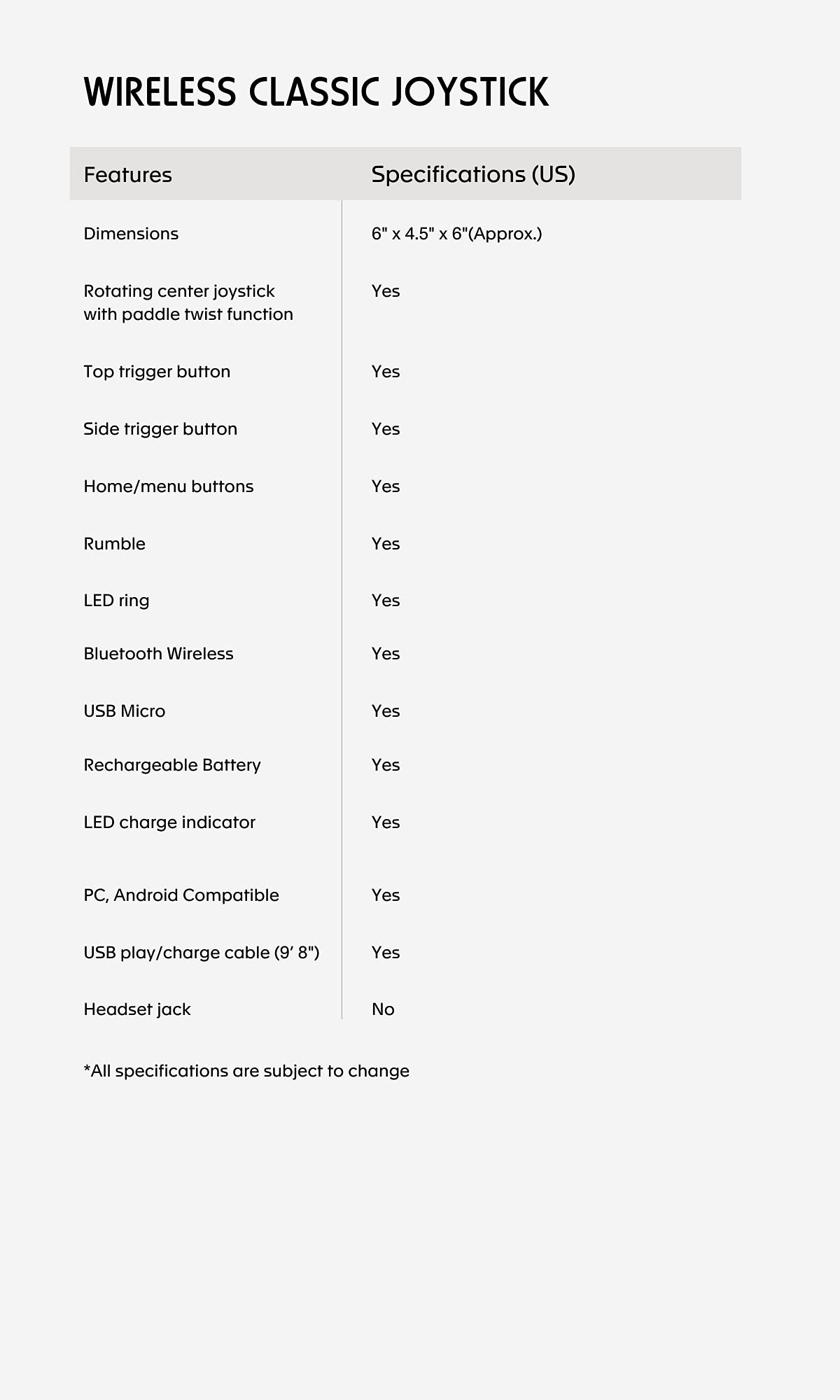
Task: Click the Home/menu buttons label
Action: coord(168,486)
